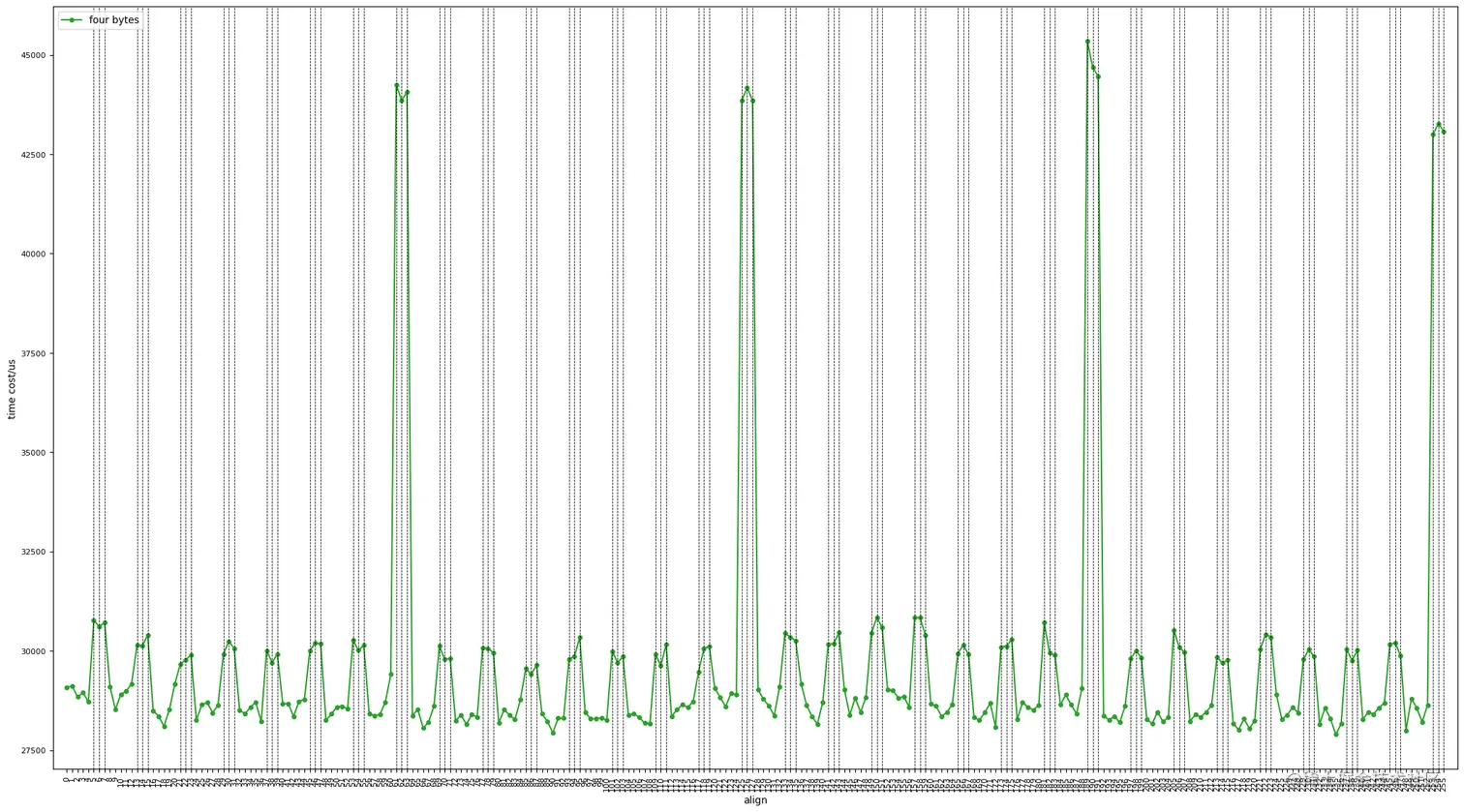Click the x-axis label 'align'
Image resolution: width=1464 pixels, height=812 pixels.
pos(754,800)
